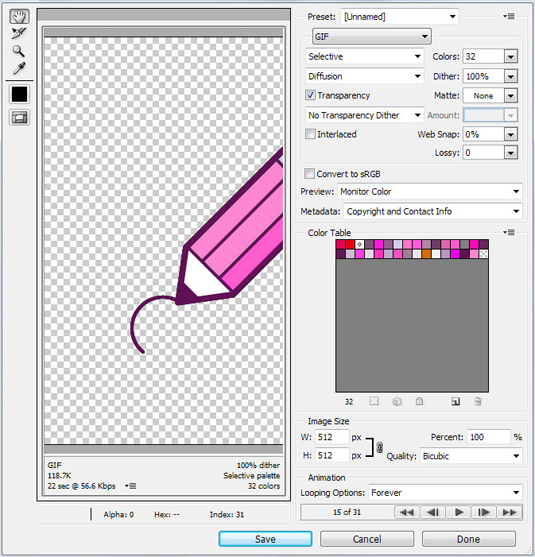
Task: Toggle the Transparency checkbox
Action: 310,95
